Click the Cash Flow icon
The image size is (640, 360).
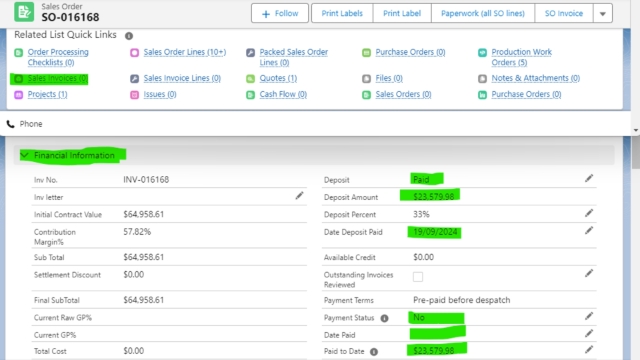[x=251, y=95]
